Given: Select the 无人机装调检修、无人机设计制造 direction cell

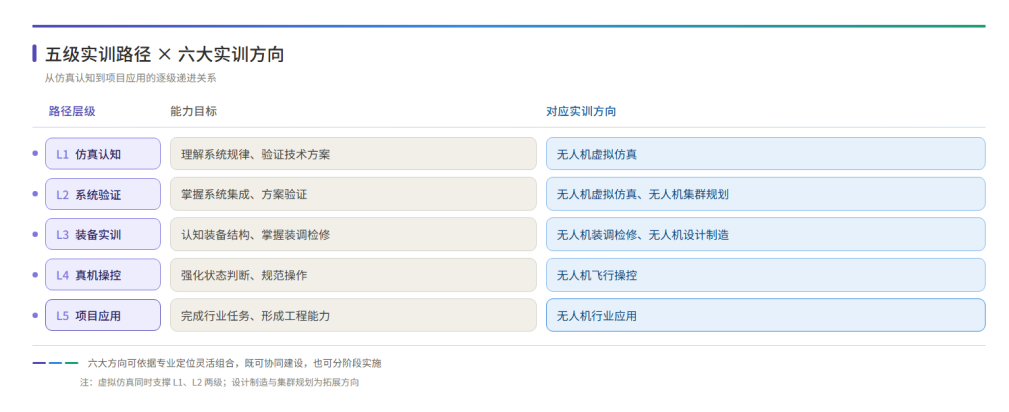Looking at the screenshot, I should (x=766, y=234).
